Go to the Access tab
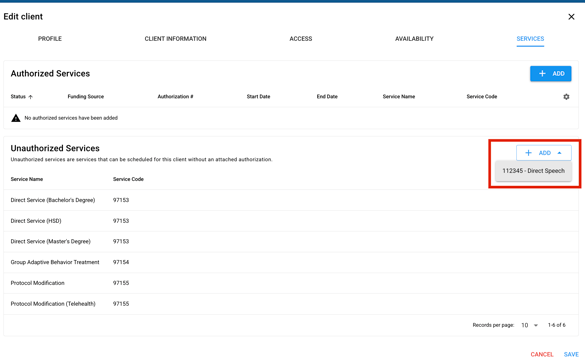The width and height of the screenshot is (585, 364). 301,39
